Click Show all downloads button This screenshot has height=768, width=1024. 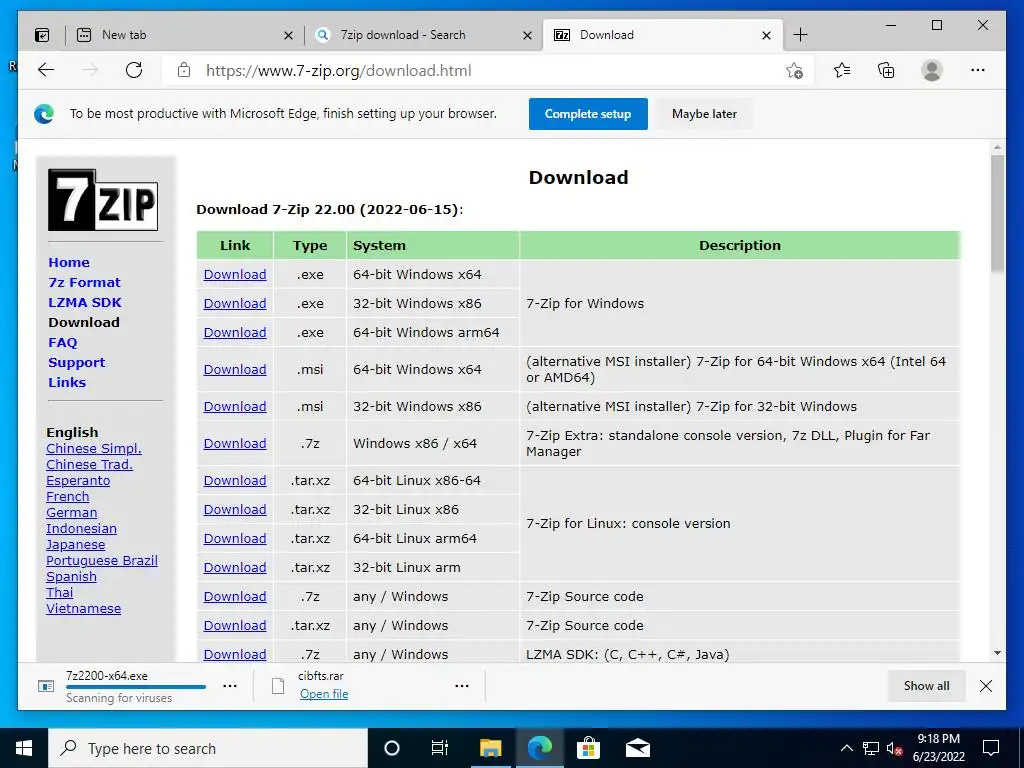926,686
